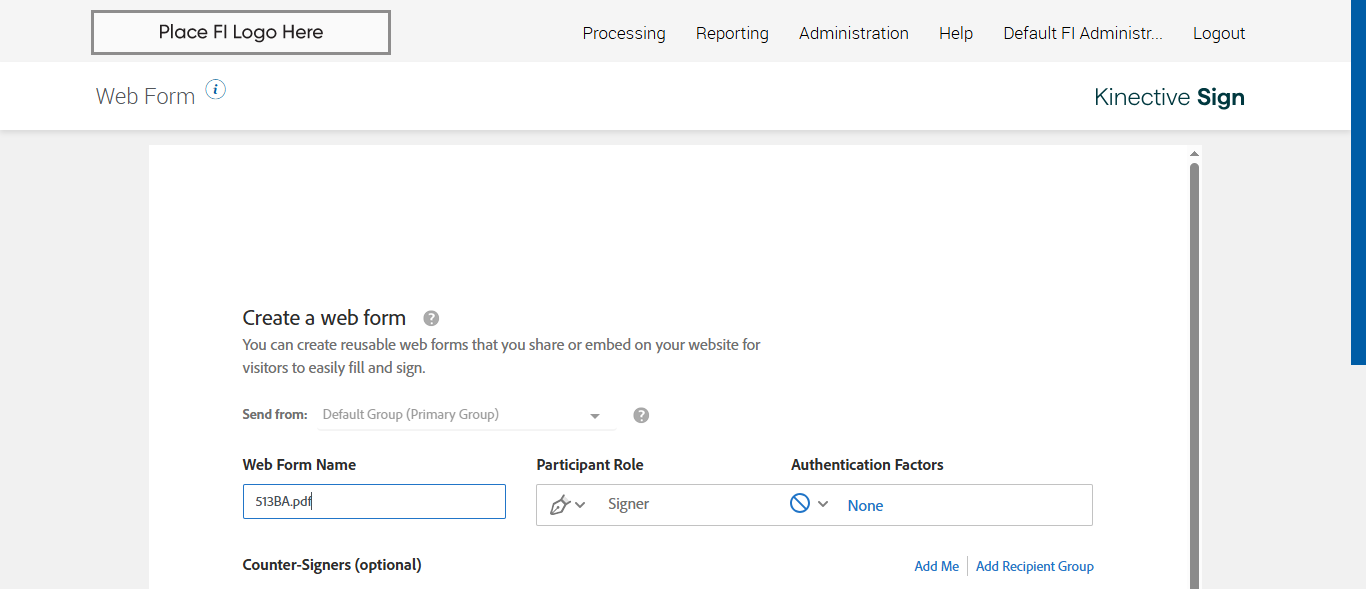1366x589 pixels.
Task: Expand the Send from group dropdown
Action: coord(594,415)
